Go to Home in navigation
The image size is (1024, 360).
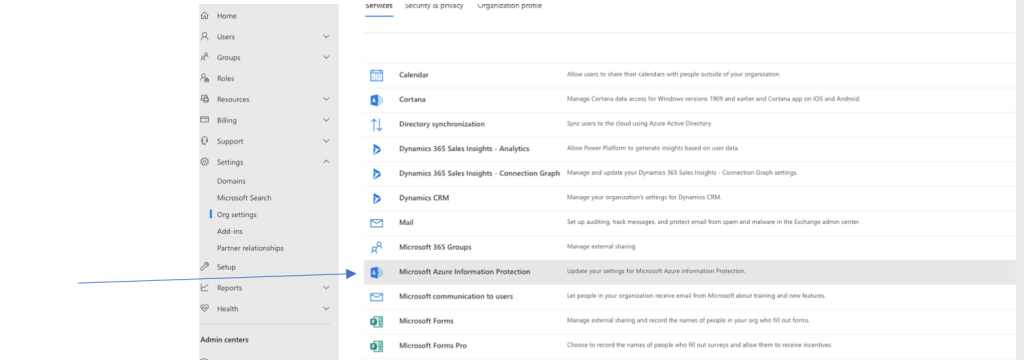227,16
